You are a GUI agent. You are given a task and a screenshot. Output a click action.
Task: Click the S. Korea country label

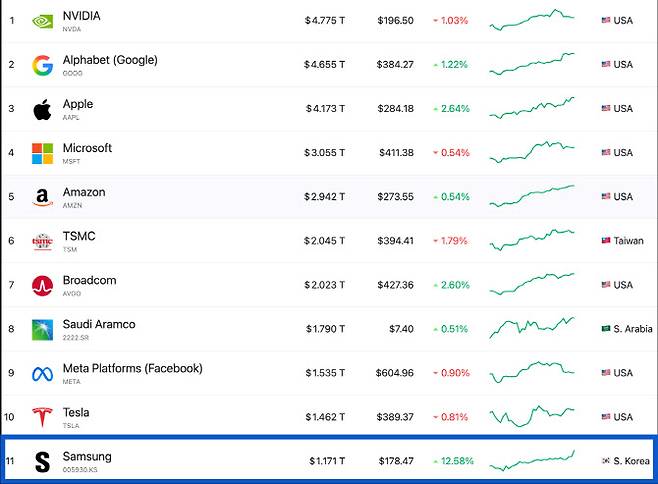coord(626,461)
